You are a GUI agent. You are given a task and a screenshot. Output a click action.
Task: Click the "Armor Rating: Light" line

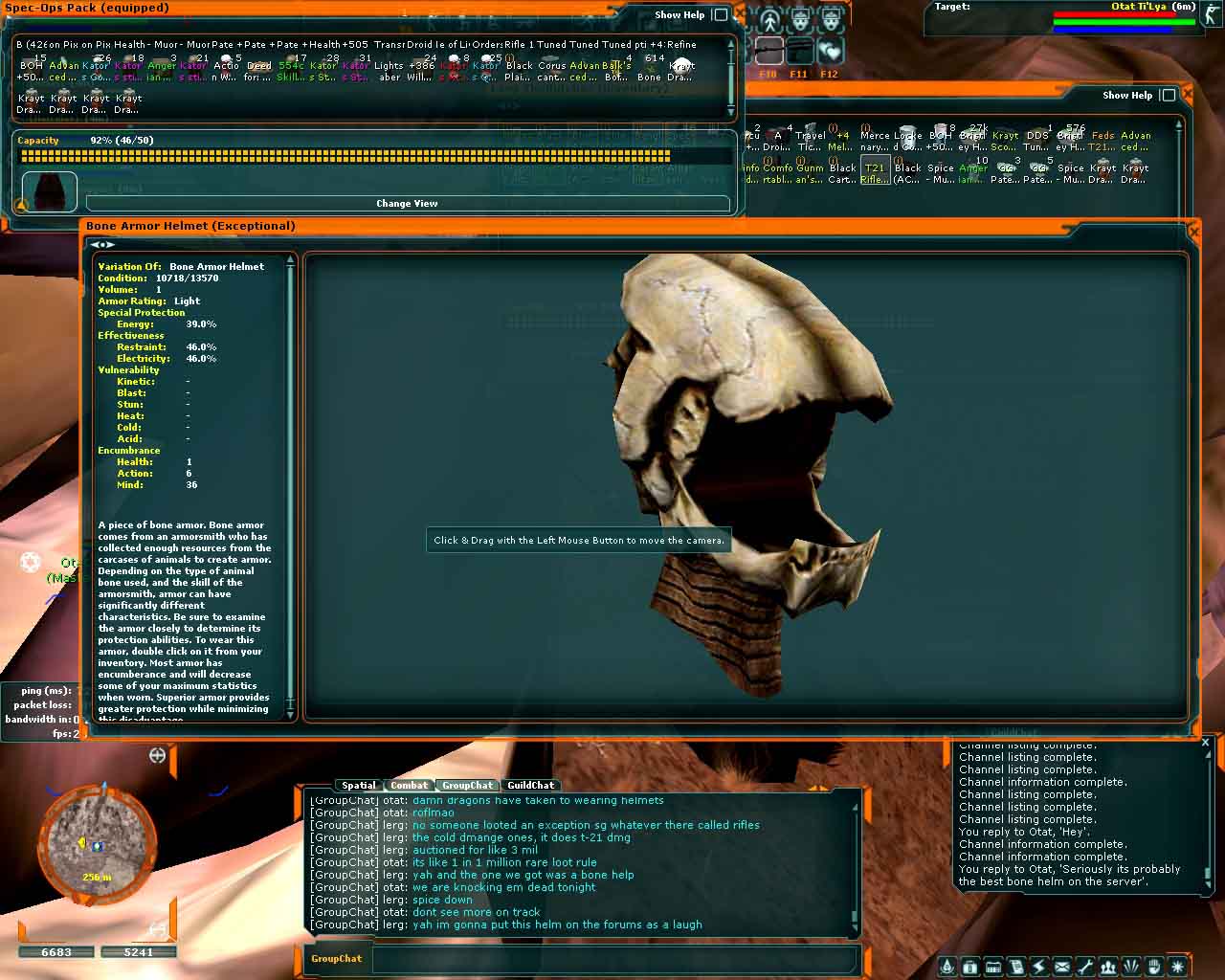pyautogui.click(x=148, y=301)
